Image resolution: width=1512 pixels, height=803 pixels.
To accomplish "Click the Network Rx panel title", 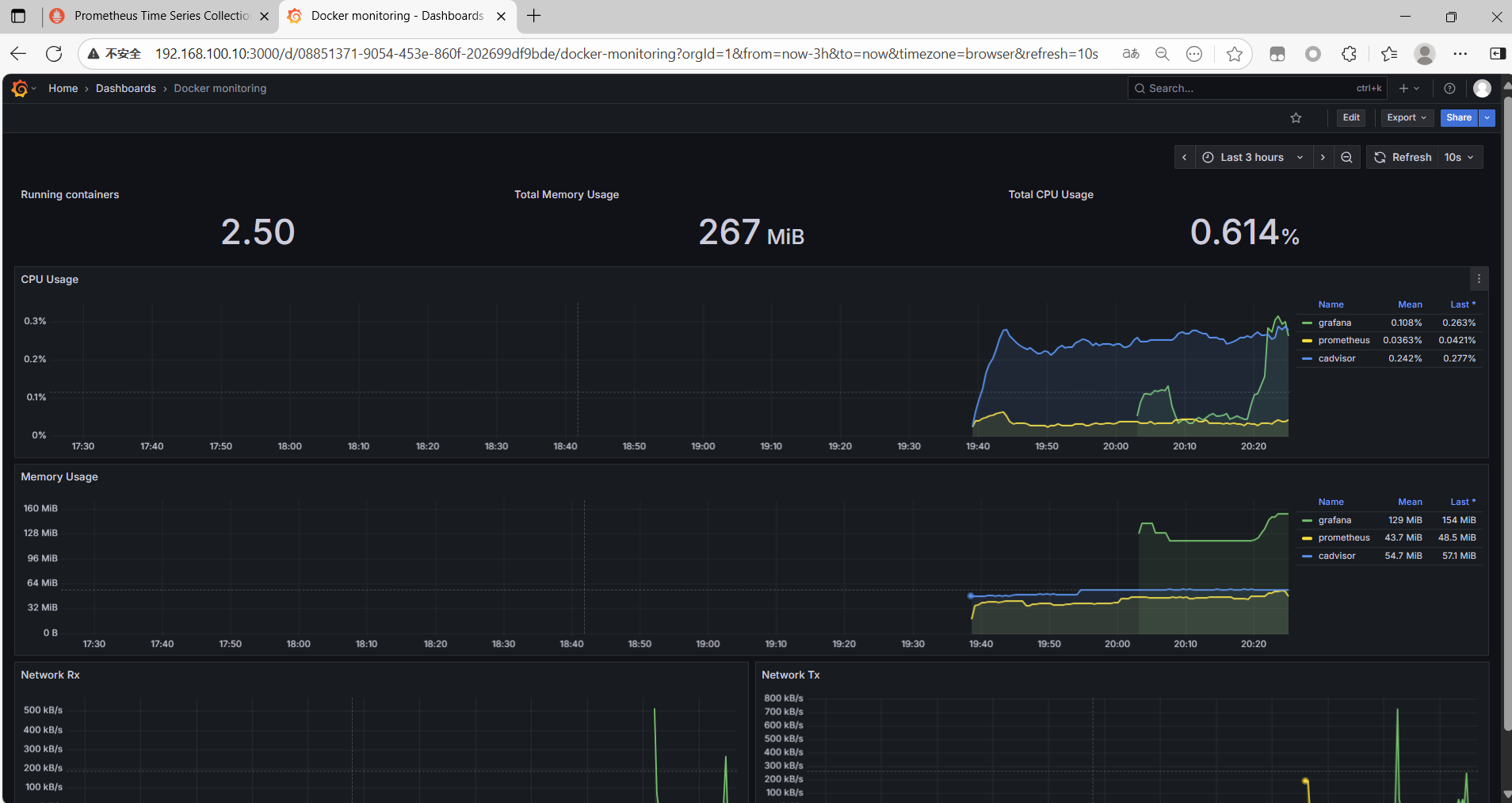I will coord(50,675).
